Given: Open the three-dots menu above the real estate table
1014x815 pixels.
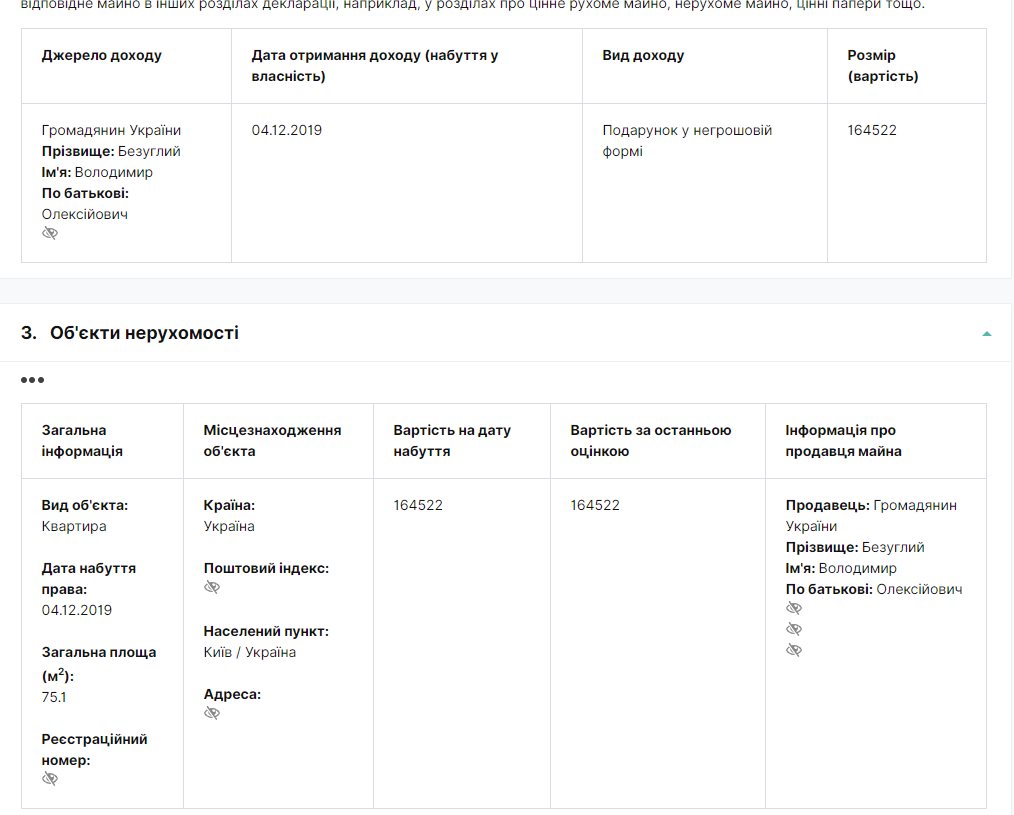Looking at the screenshot, I should pos(33,380).
